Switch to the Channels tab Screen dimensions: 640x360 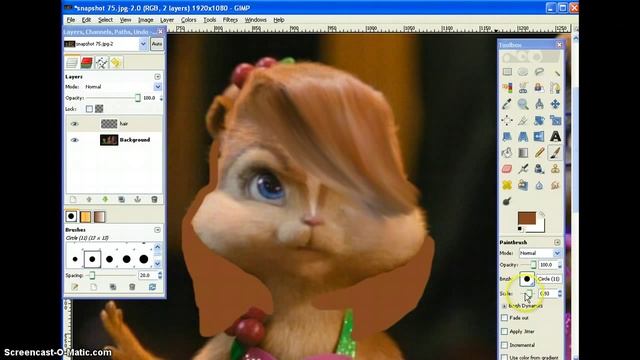coord(87,62)
